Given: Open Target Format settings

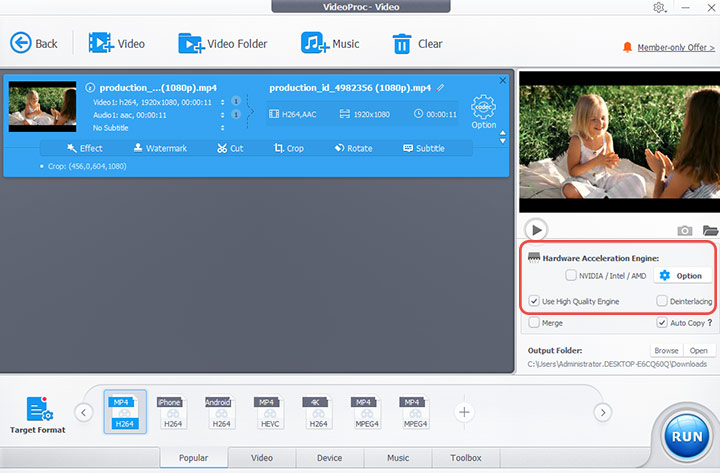Looking at the screenshot, I should pos(38,415).
